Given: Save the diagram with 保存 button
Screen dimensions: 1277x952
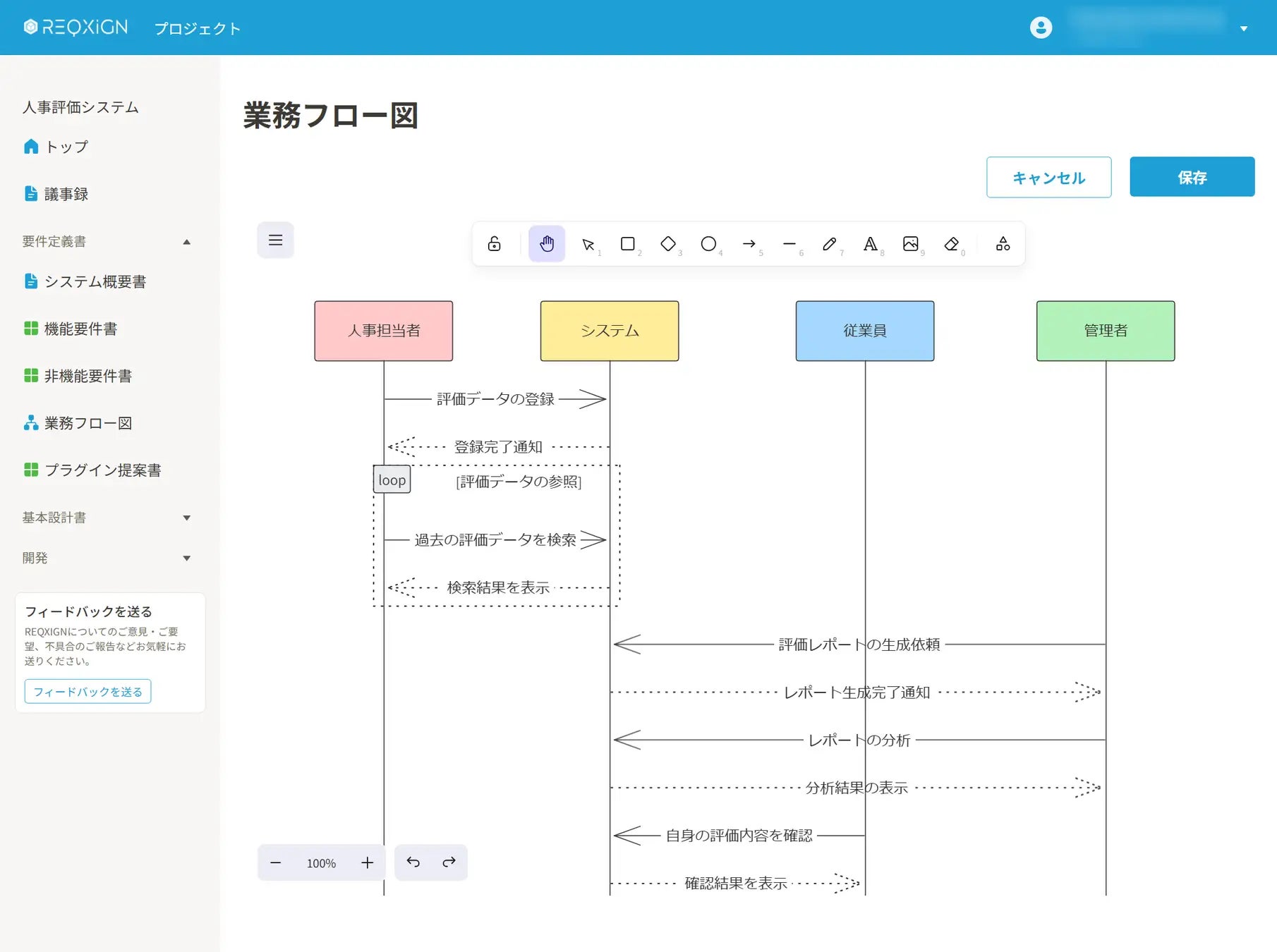Looking at the screenshot, I should coord(1192,177).
